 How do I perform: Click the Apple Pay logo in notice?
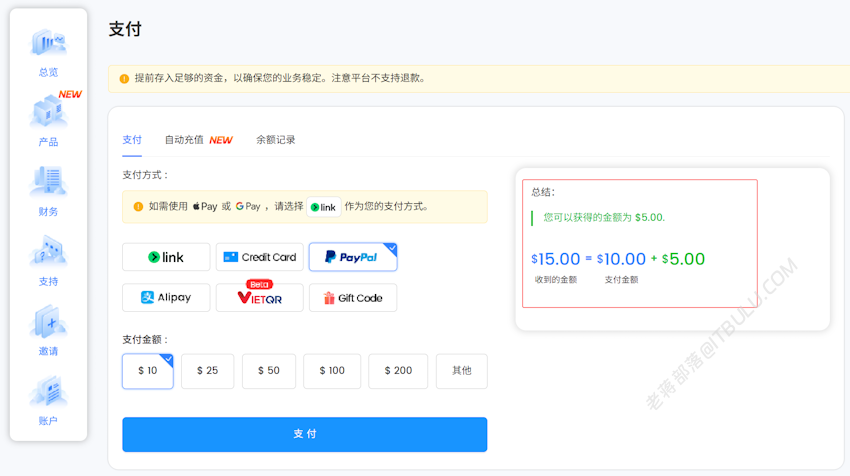205,207
